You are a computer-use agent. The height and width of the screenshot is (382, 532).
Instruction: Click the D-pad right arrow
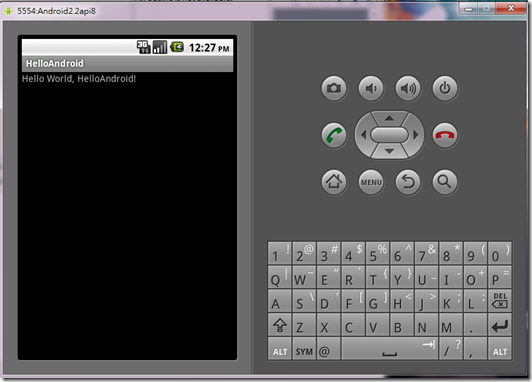pyautogui.click(x=416, y=135)
